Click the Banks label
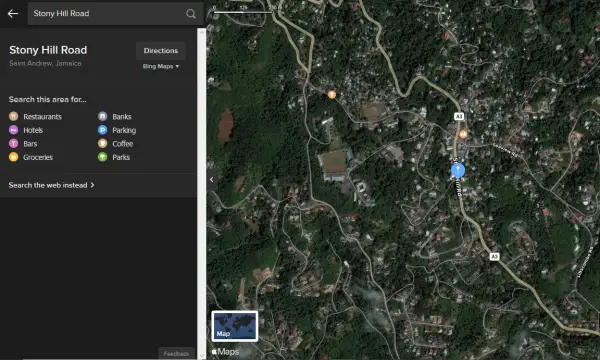Image resolution: width=600 pixels, height=360 pixels. tap(122, 117)
